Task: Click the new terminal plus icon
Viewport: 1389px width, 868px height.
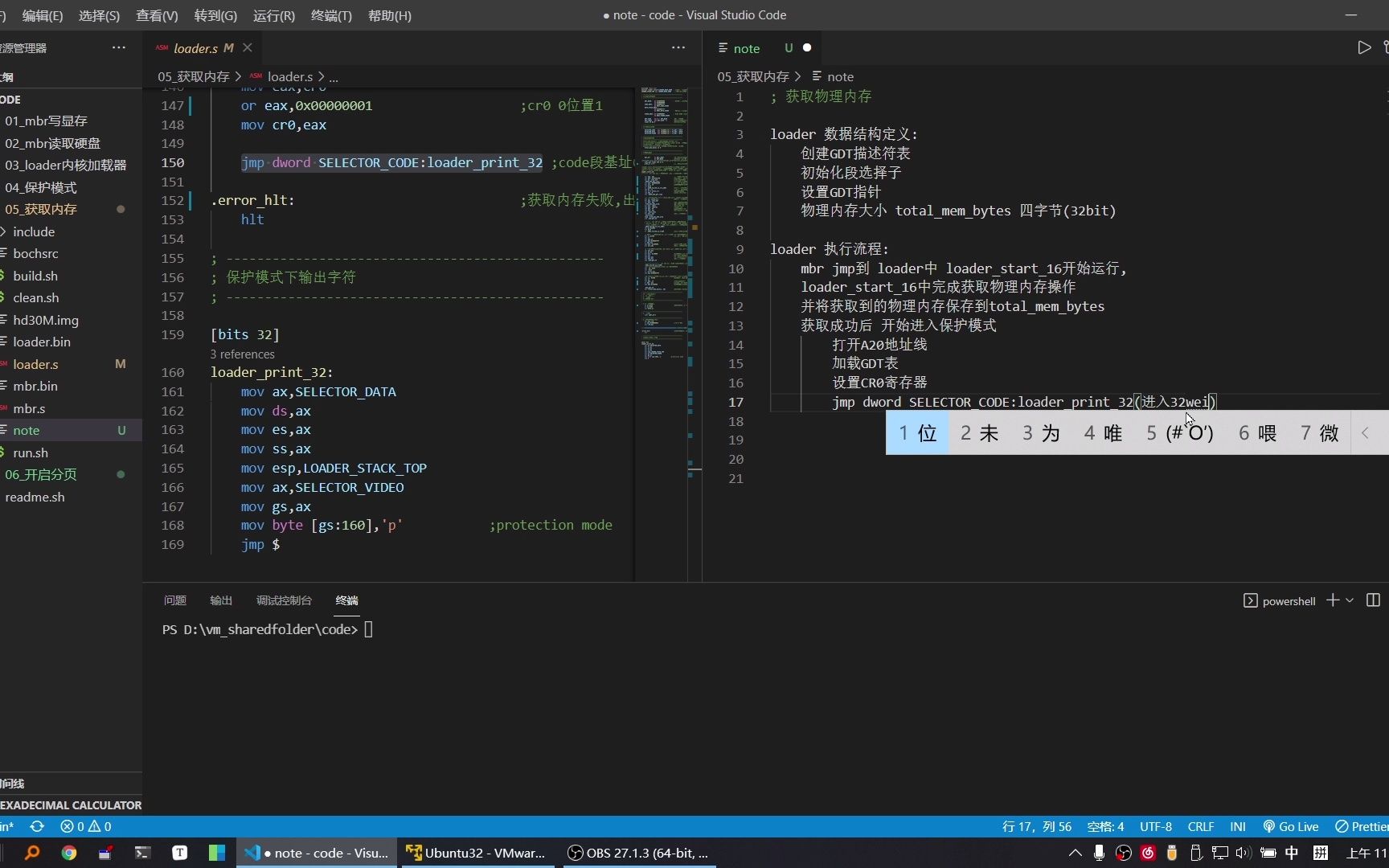Action: point(1333,600)
